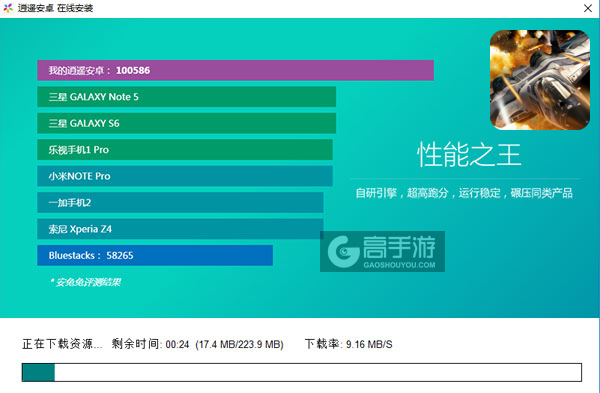Click the 安兔兔评测结果 footnote
This screenshot has width=600, height=393.
pyautogui.click(x=85, y=282)
